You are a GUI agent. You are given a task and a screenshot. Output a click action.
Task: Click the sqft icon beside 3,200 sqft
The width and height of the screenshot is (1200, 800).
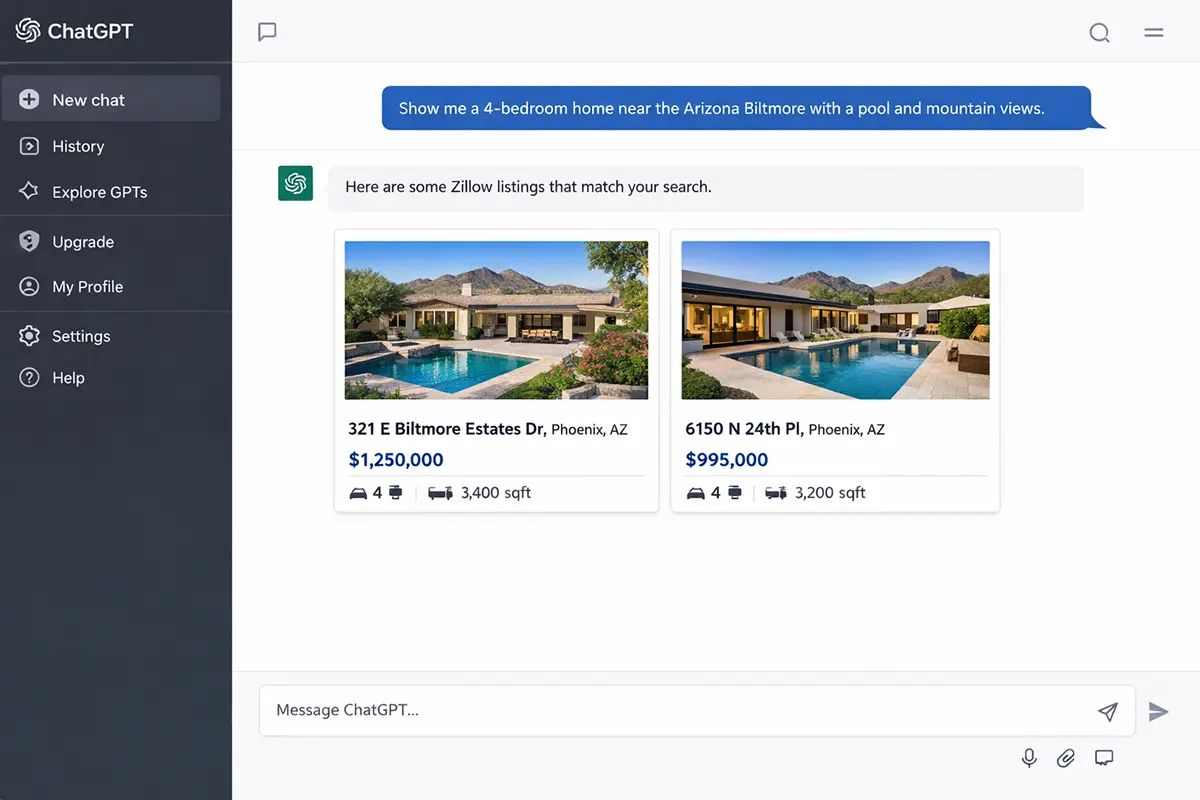776,493
